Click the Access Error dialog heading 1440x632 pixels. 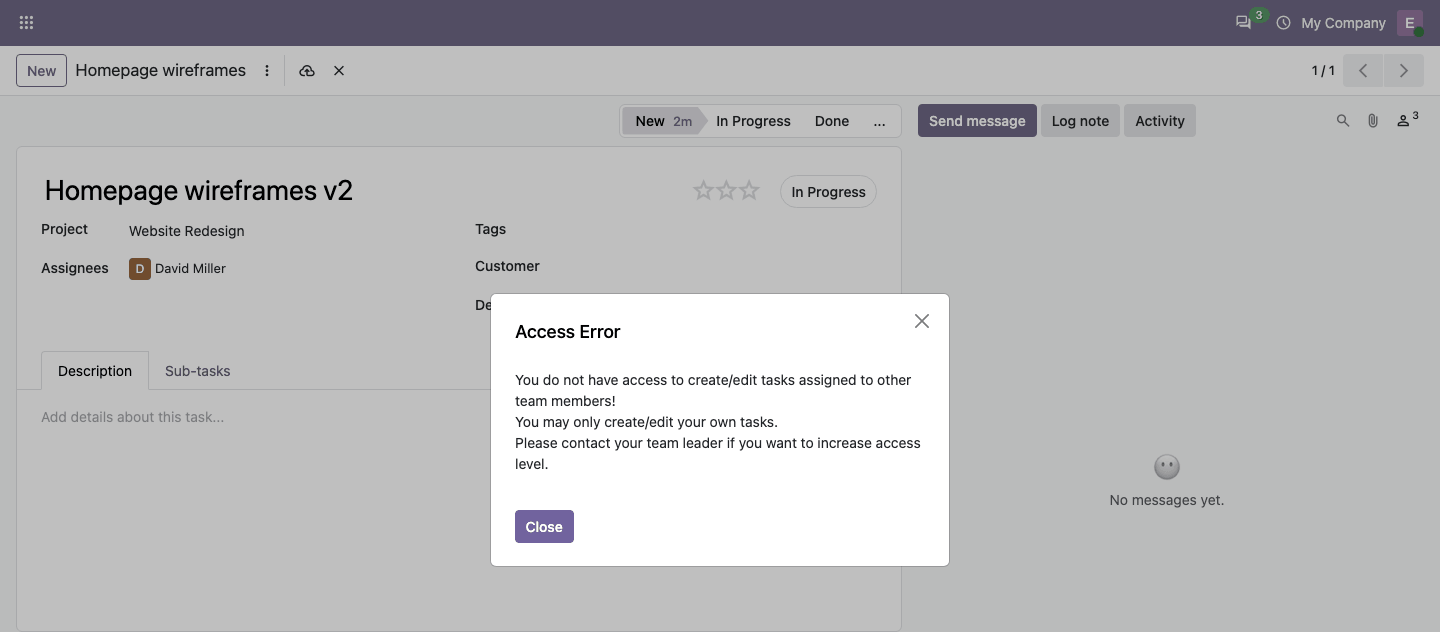tap(568, 332)
